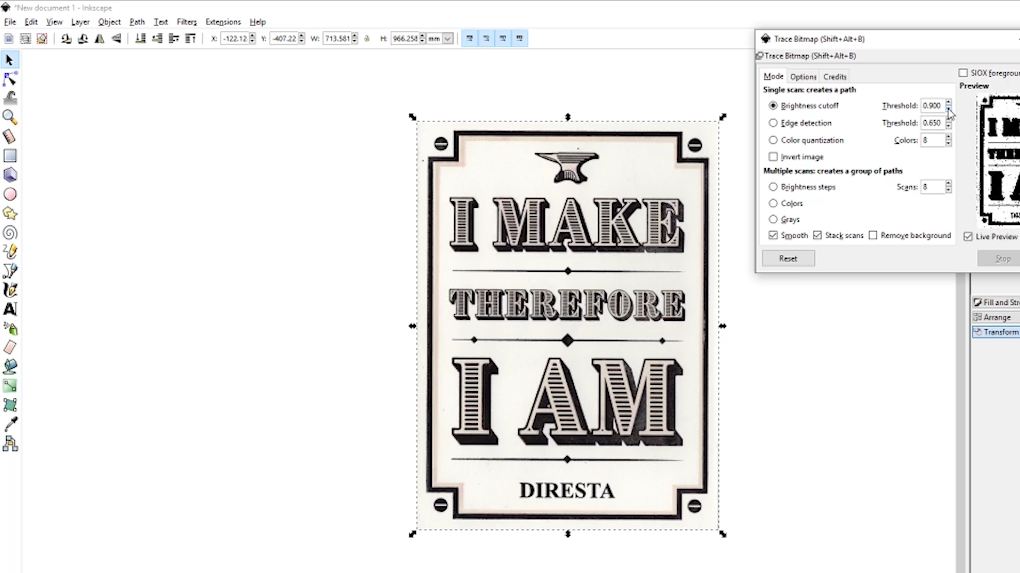This screenshot has height=573, width=1020.
Task: Switch to Options tab in Trace Bitmap
Action: [803, 77]
